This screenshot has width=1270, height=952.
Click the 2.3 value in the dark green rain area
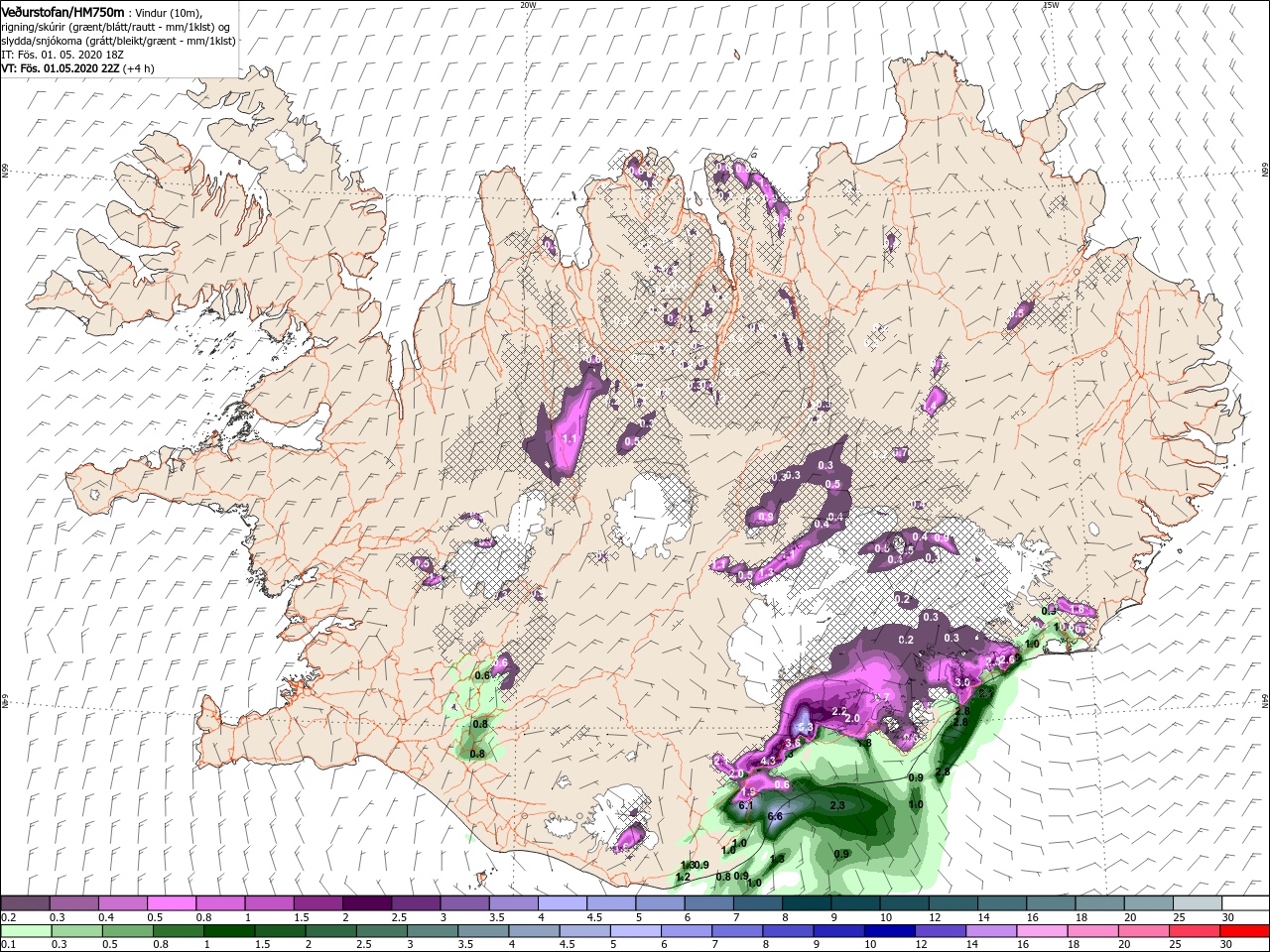pos(836,804)
